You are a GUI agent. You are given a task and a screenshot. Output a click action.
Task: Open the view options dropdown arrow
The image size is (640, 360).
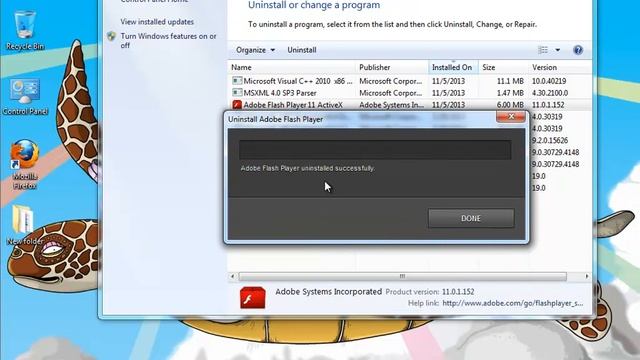click(x=558, y=50)
